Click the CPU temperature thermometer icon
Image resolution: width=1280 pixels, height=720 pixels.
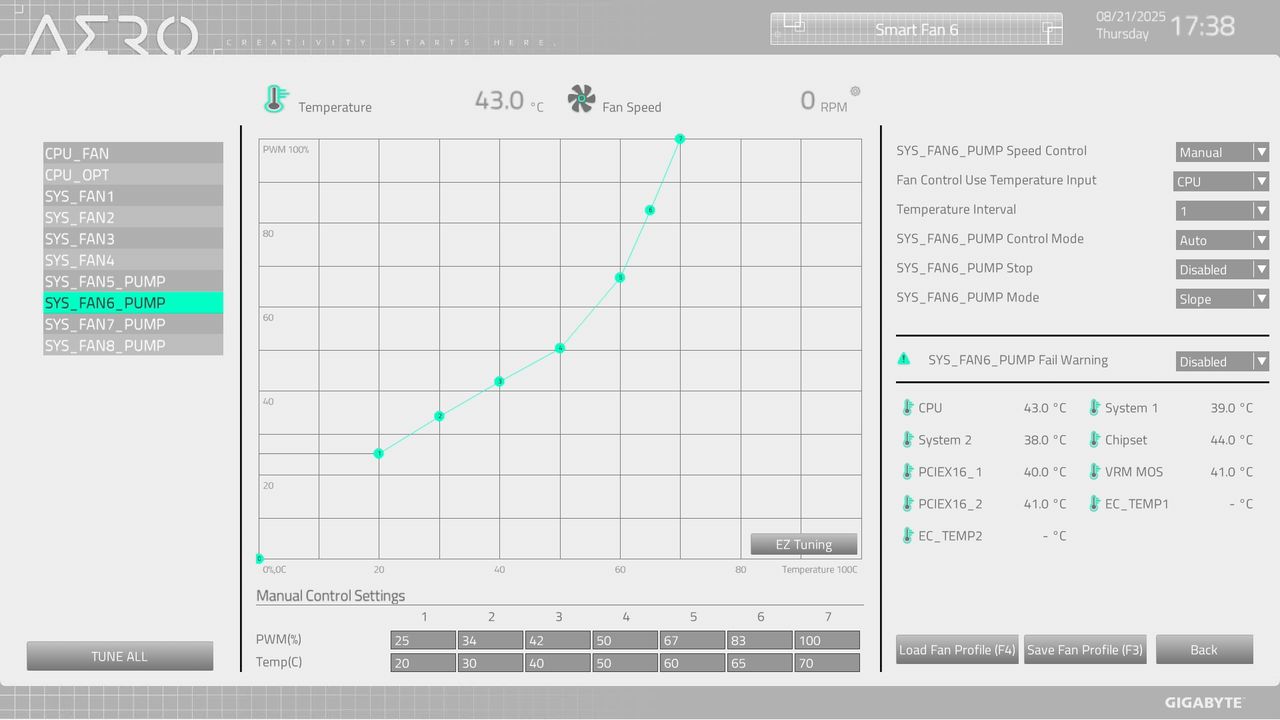click(908, 408)
